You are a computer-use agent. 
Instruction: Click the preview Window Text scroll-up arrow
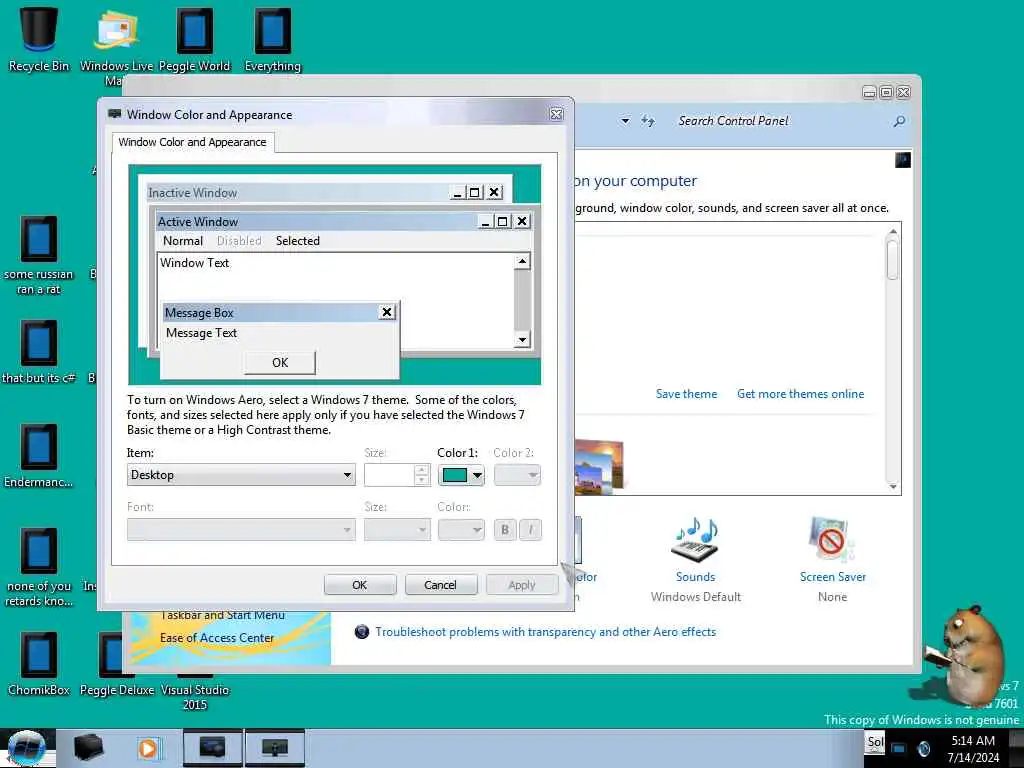[x=522, y=261]
